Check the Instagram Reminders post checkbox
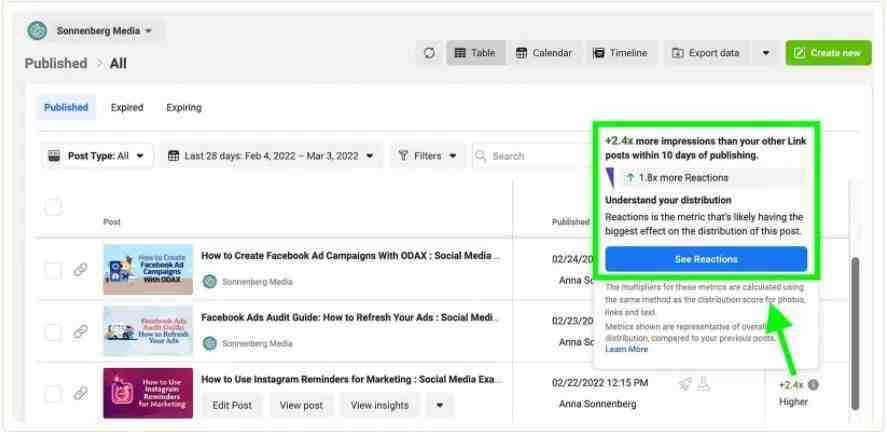Image resolution: width=887 pixels, height=432 pixels. pyautogui.click(x=53, y=394)
